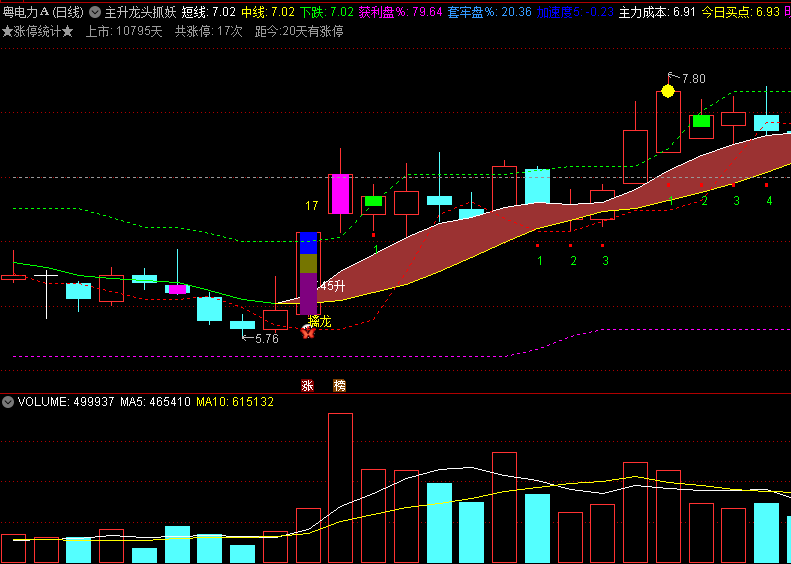The image size is (791, 564).
Task: Click the red 张 badge icon
Action: [x=307, y=385]
